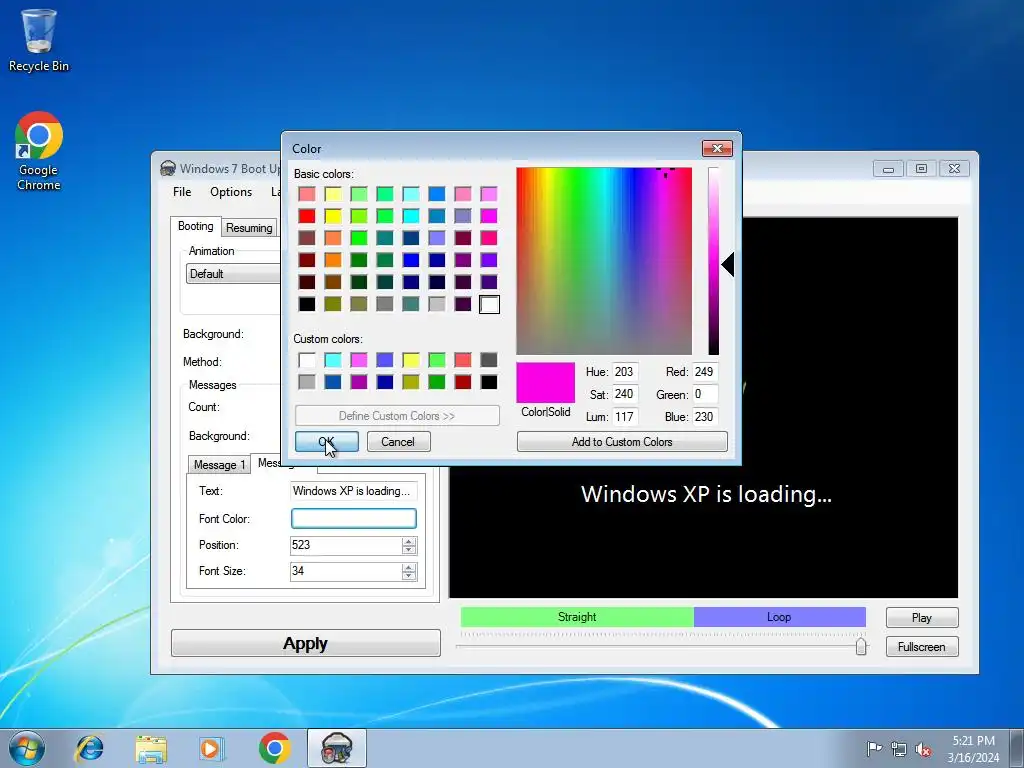The width and height of the screenshot is (1024, 768).
Task: Click the Green value field
Action: (x=705, y=394)
